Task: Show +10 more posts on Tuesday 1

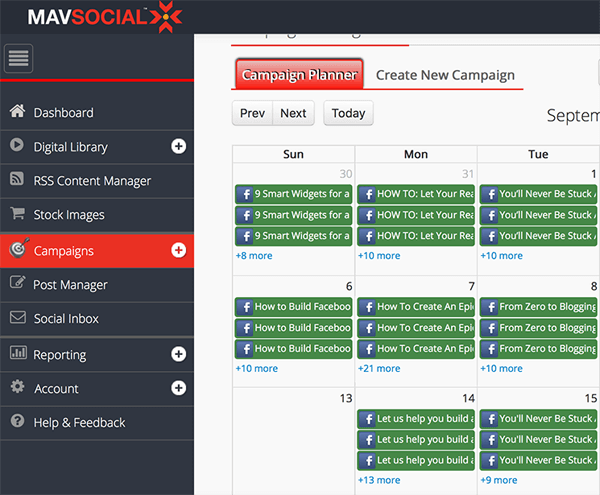Action: pyautogui.click(x=501, y=256)
